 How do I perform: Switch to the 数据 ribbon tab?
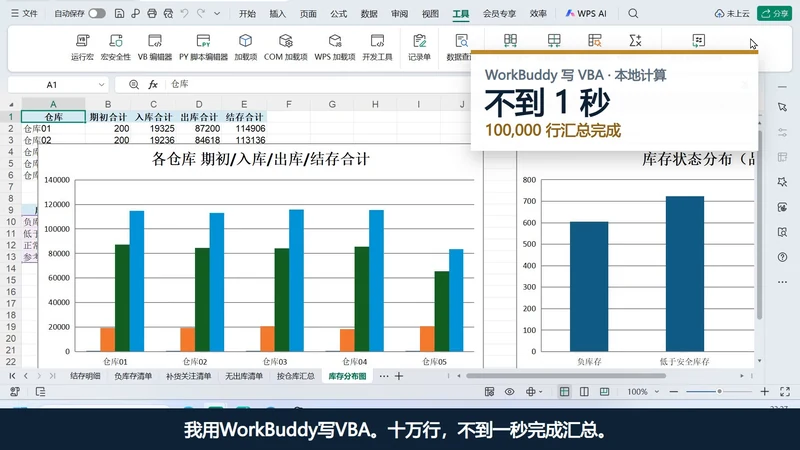click(369, 14)
